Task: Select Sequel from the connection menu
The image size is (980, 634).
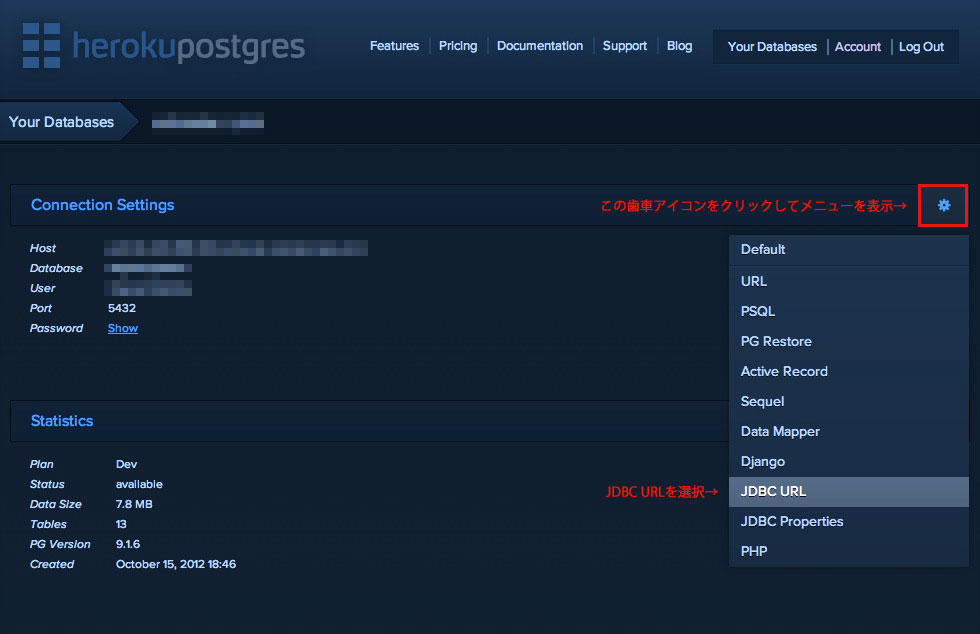Action: (x=848, y=401)
